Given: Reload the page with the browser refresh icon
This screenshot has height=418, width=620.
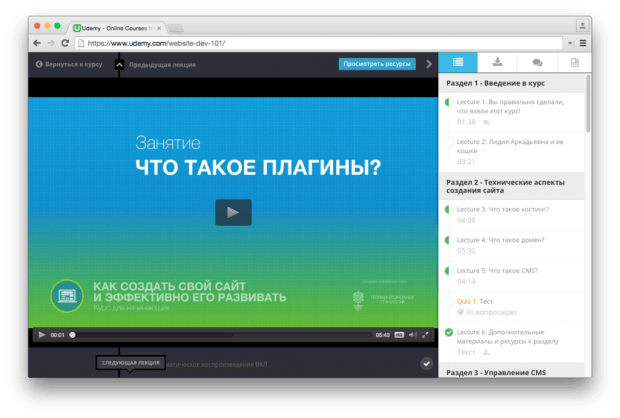Looking at the screenshot, I should pos(64,43).
